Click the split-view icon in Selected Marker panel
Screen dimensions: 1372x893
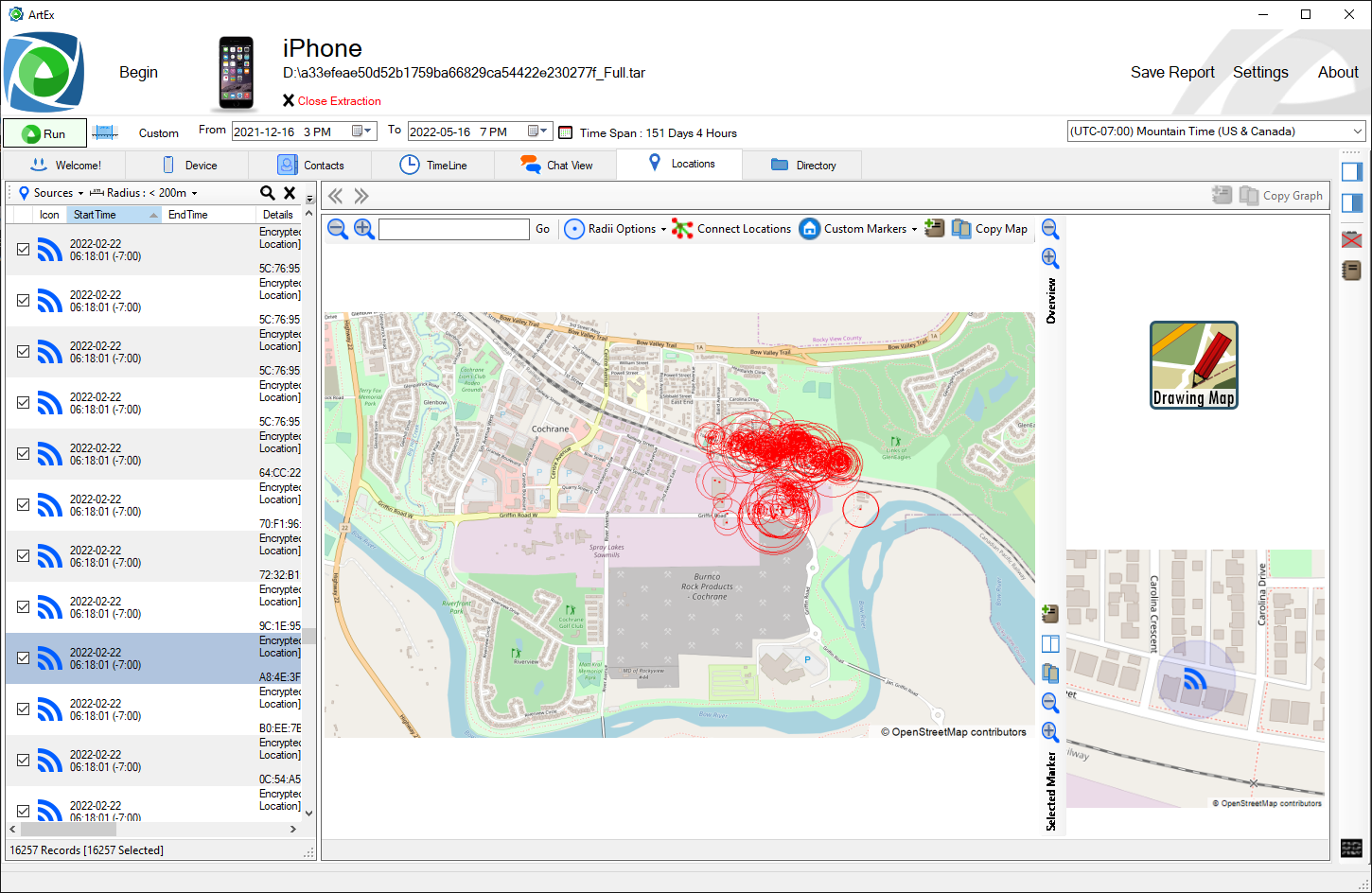click(x=1050, y=644)
